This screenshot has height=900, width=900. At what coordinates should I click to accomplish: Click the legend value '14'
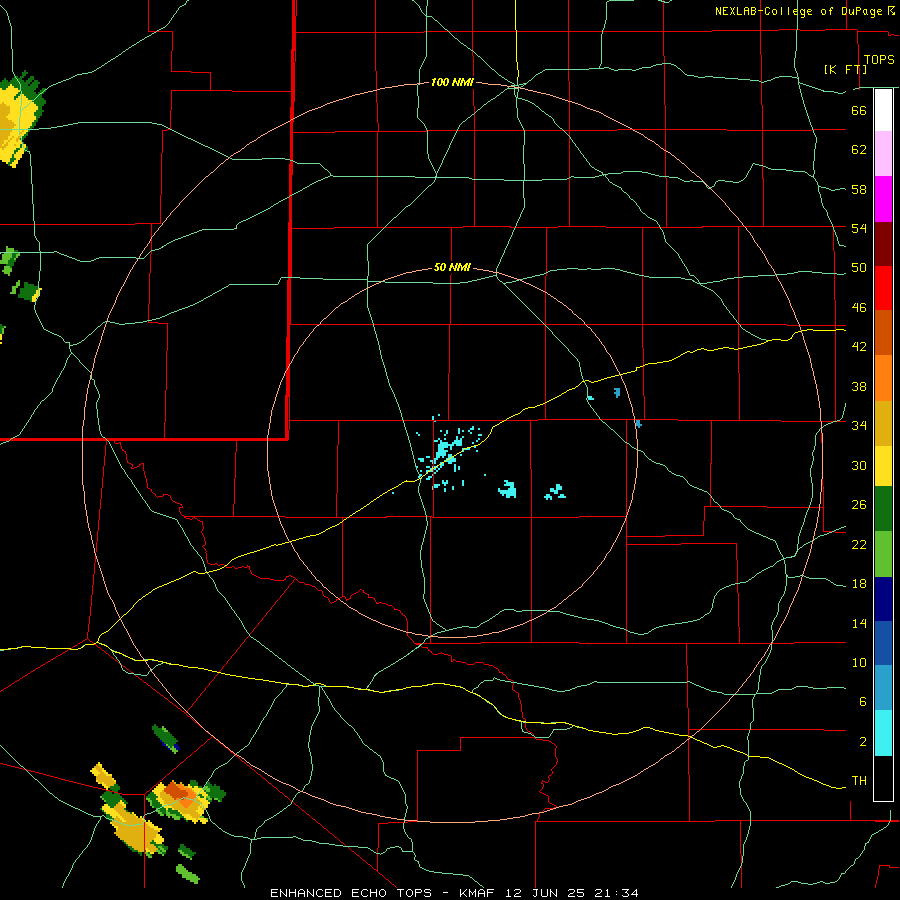(x=859, y=623)
